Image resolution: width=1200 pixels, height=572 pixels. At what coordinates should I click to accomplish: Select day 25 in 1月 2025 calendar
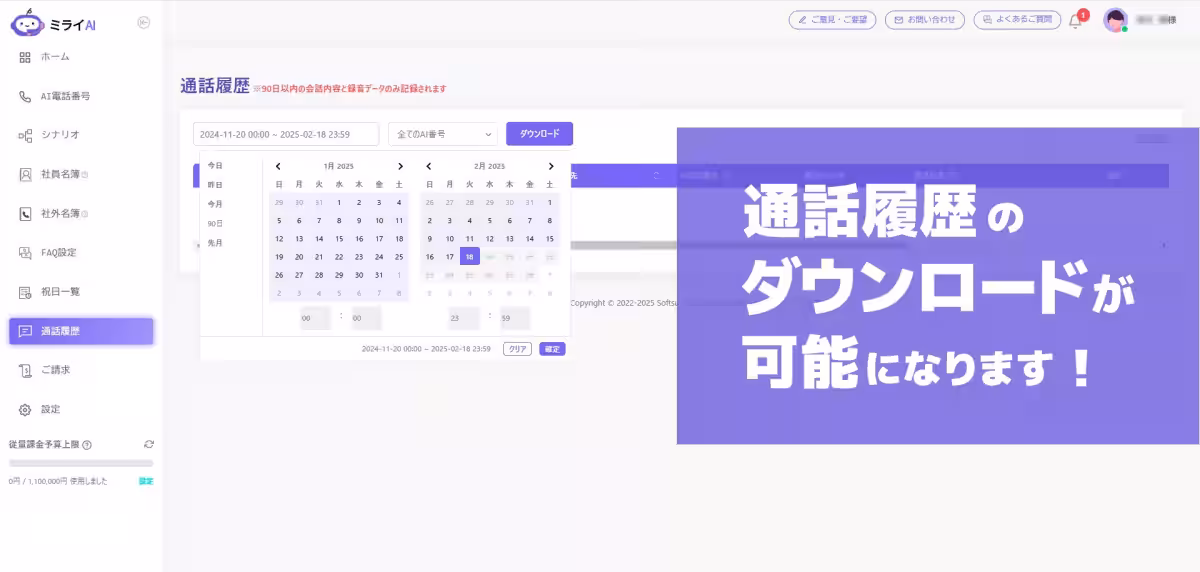coord(399,257)
